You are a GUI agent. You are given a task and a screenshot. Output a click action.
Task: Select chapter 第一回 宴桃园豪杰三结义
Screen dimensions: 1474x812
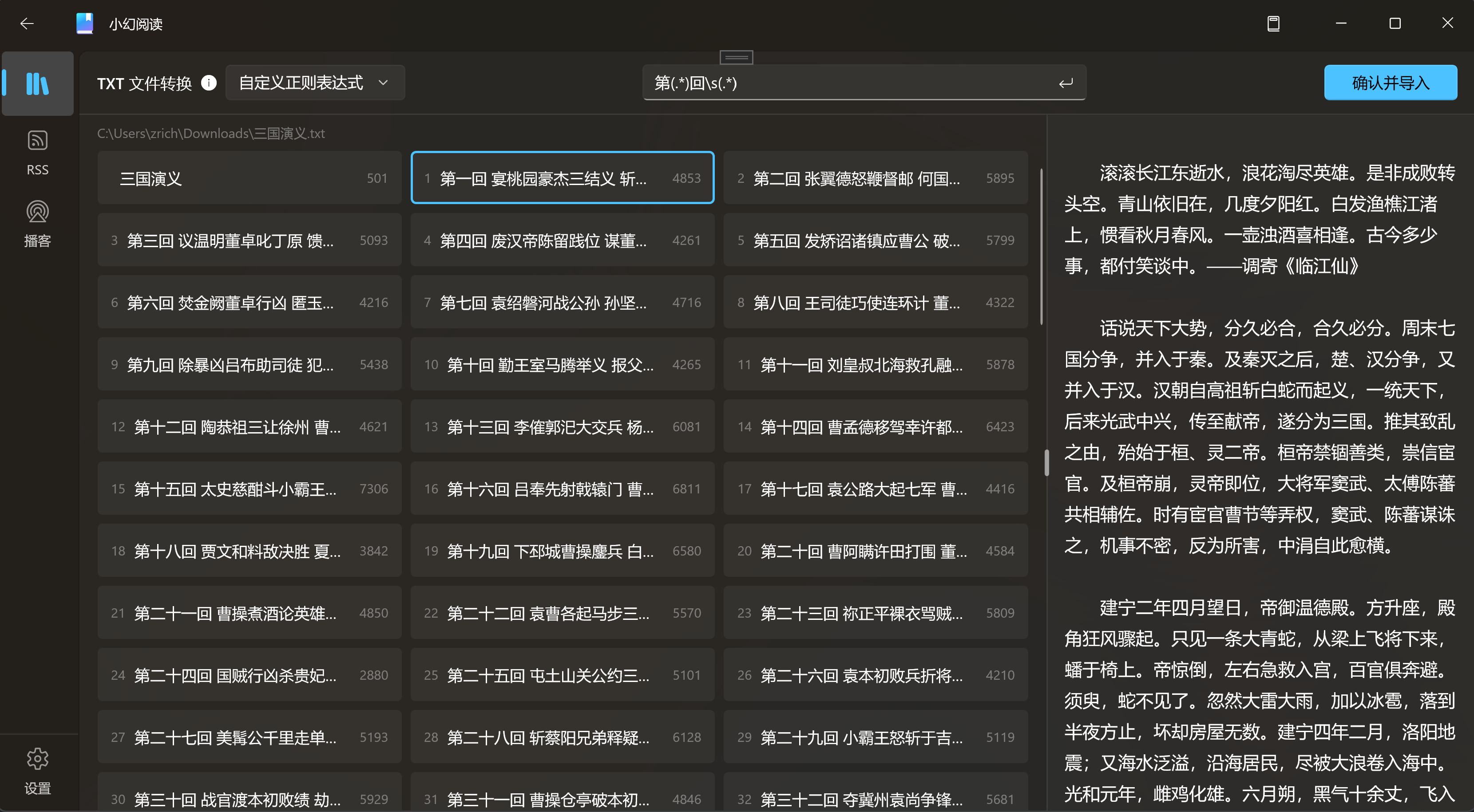pyautogui.click(x=563, y=178)
